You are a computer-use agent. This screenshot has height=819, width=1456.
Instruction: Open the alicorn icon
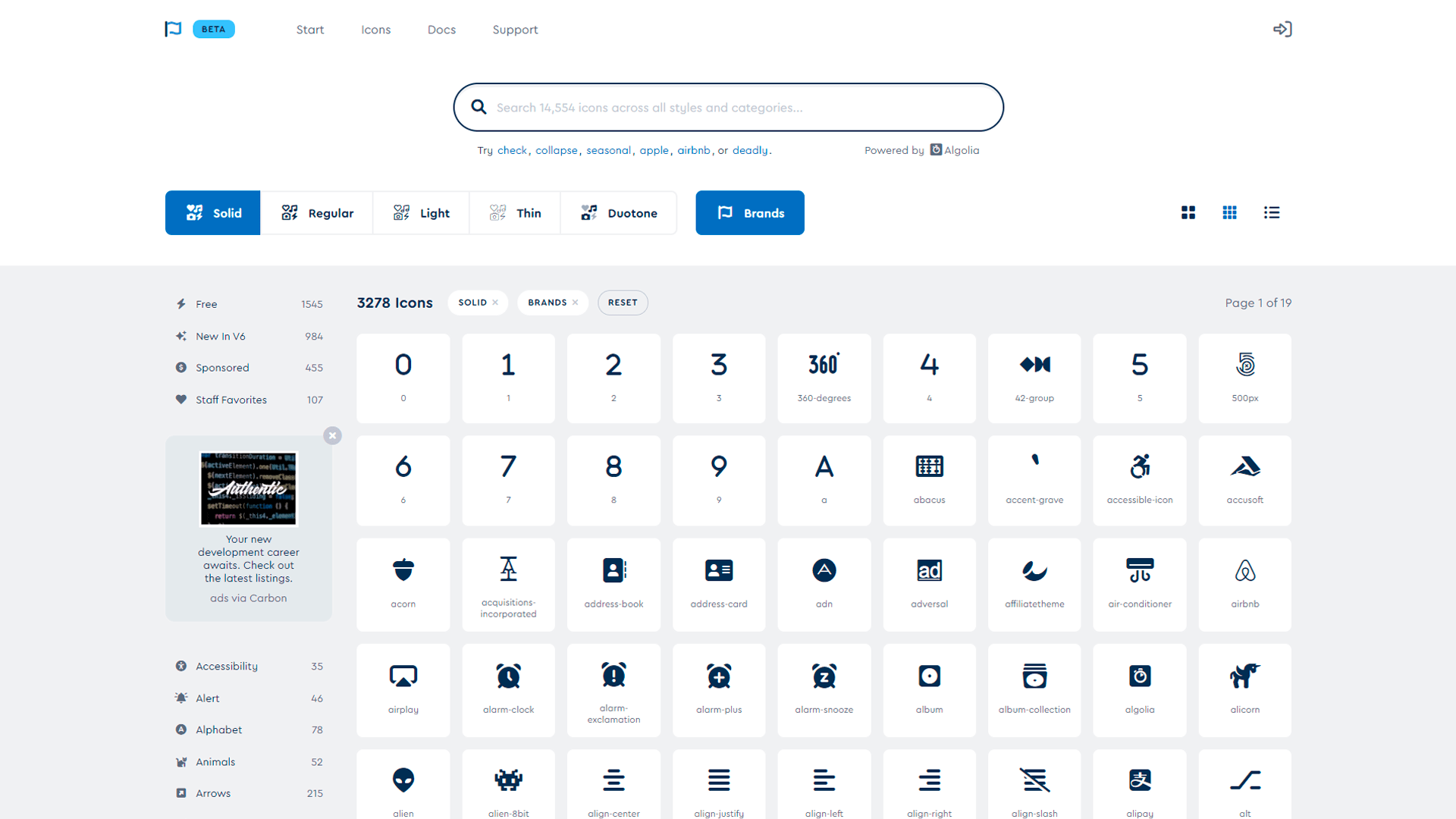click(x=1244, y=690)
